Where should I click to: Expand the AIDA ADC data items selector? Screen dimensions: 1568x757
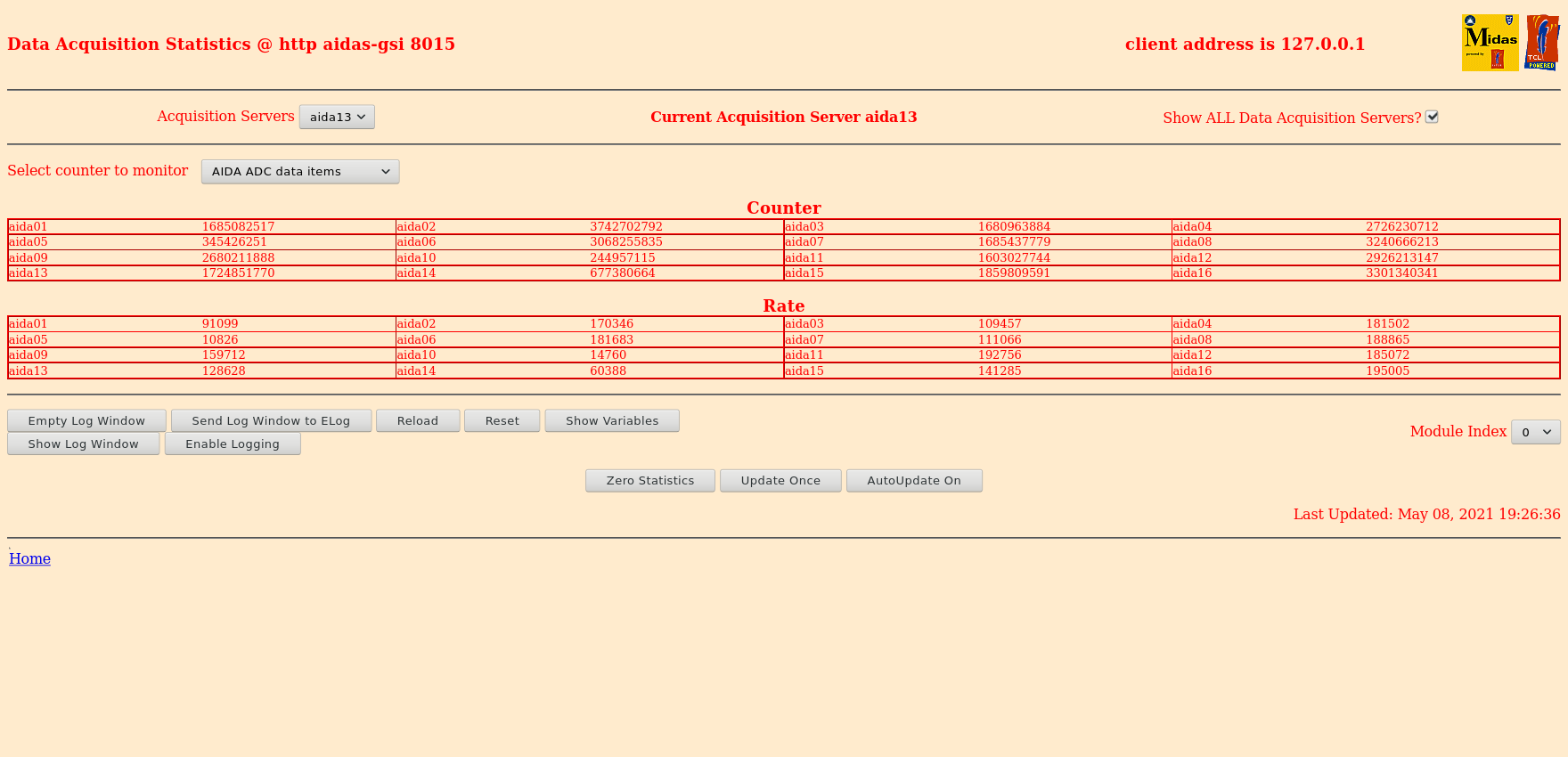click(300, 171)
